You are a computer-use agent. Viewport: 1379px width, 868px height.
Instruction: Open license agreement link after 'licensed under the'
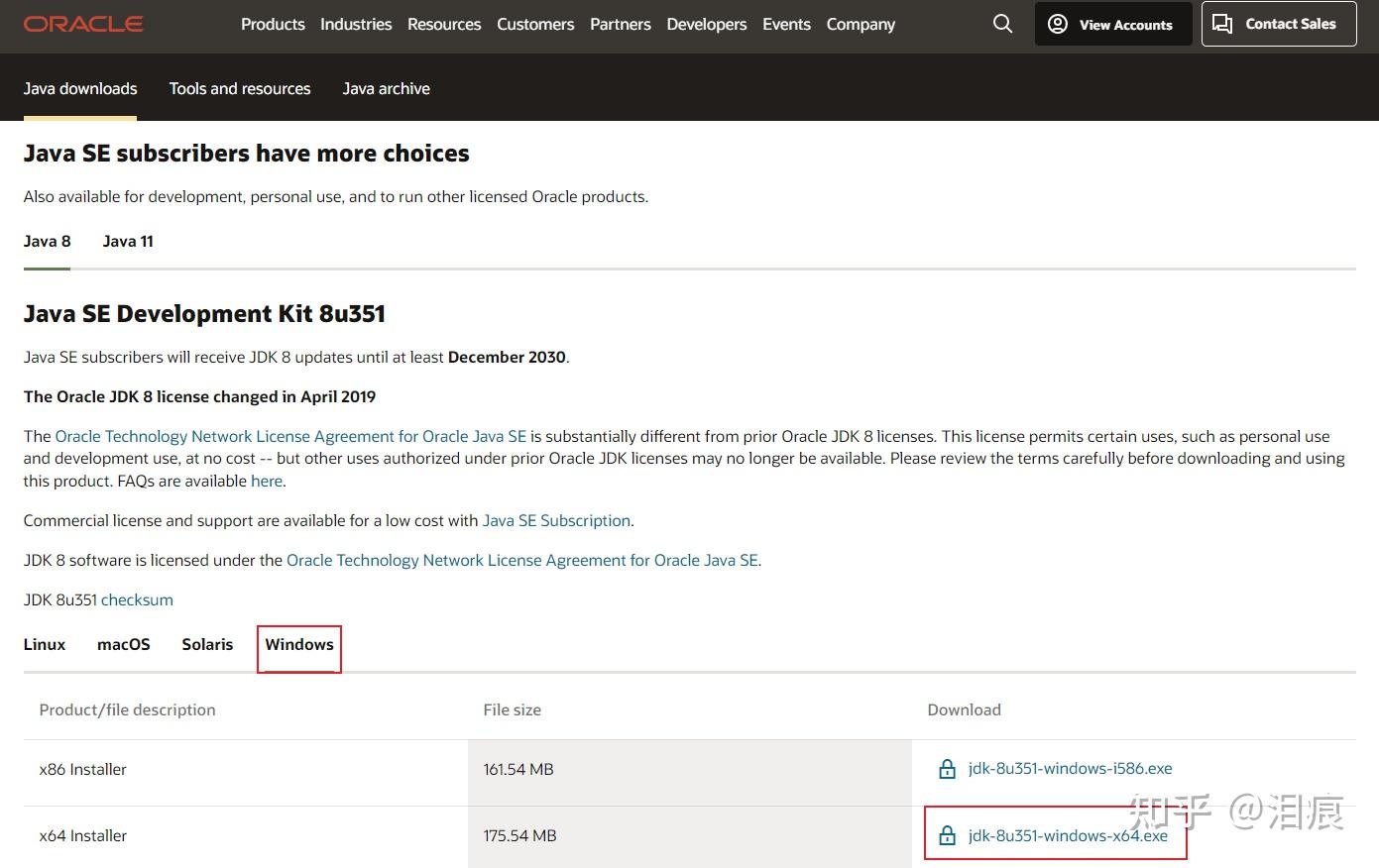pos(522,560)
